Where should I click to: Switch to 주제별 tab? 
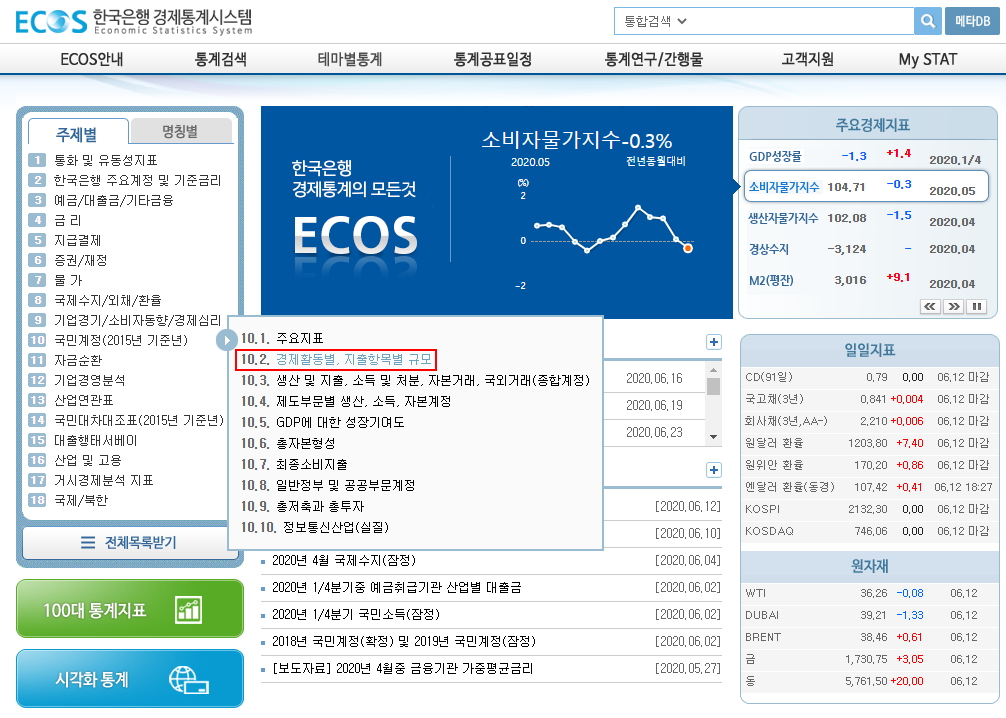pyautogui.click(x=78, y=133)
